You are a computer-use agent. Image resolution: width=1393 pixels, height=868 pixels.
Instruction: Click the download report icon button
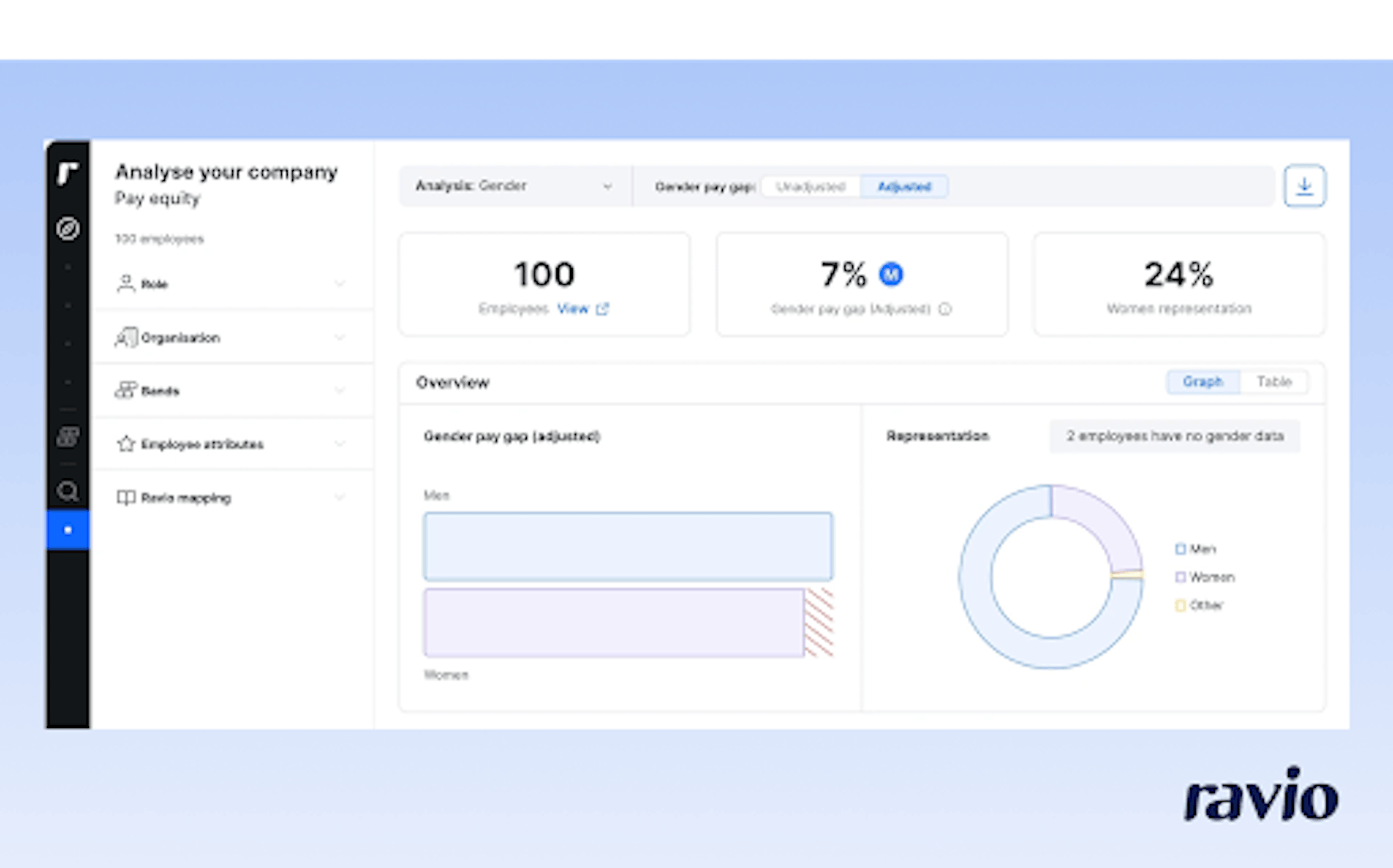pos(1304,186)
